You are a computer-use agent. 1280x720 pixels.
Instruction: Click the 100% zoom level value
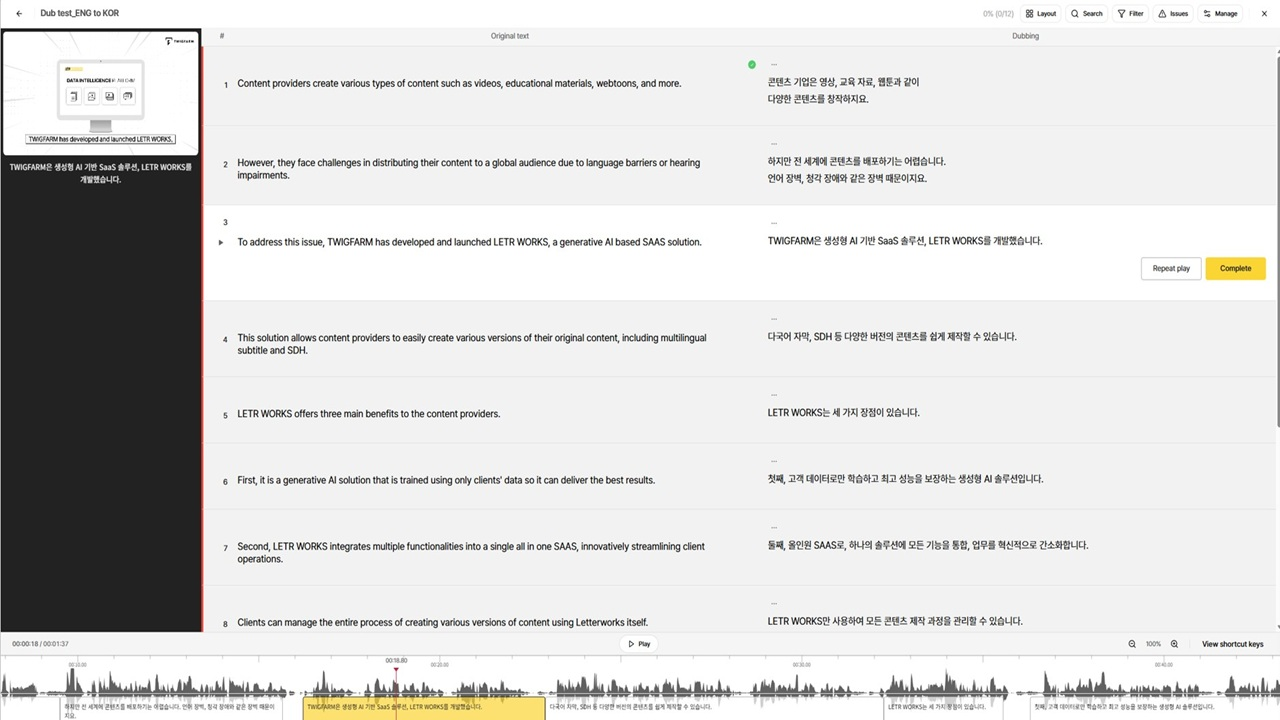pos(1153,644)
